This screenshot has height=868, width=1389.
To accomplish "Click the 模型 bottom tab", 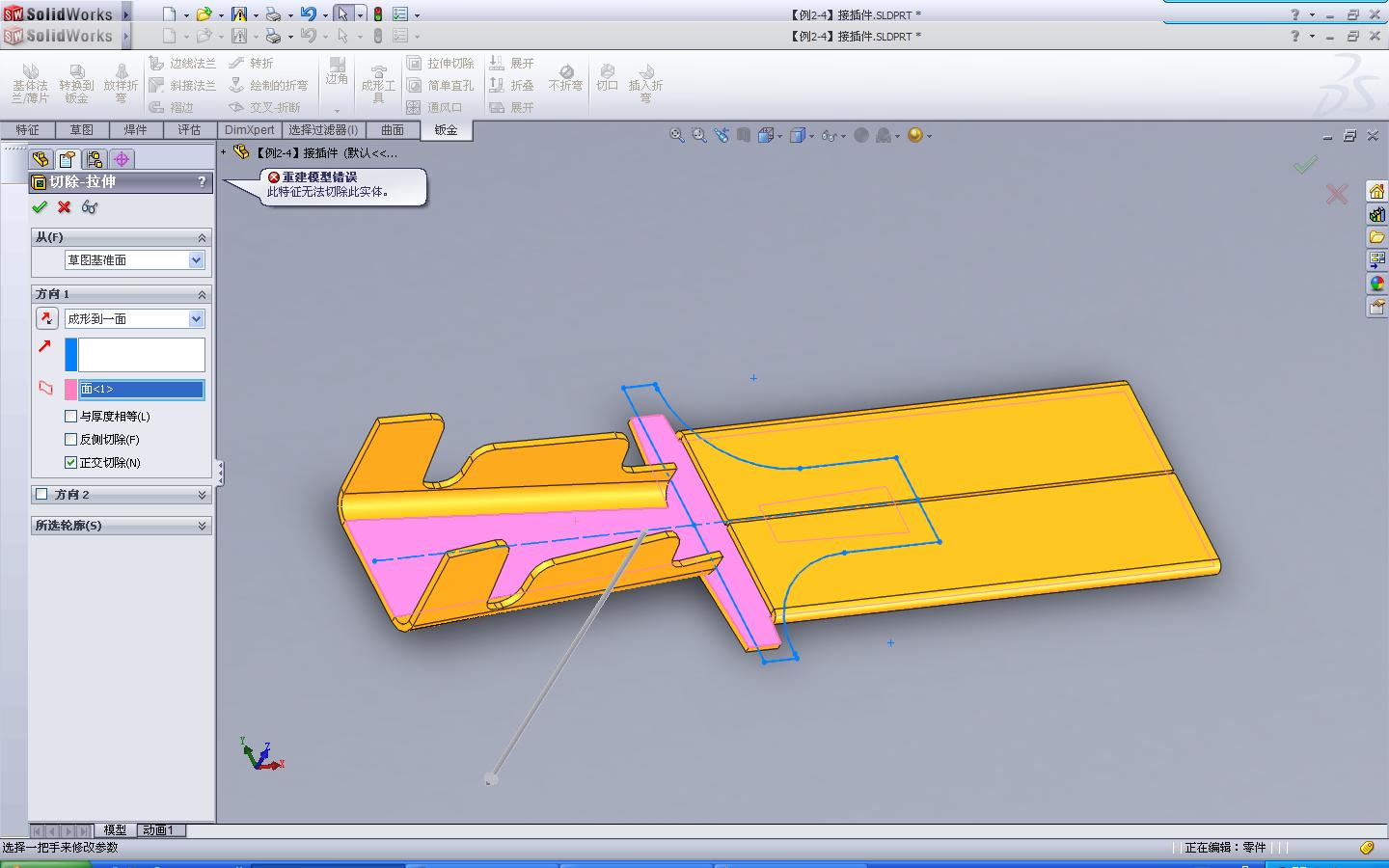I will pyautogui.click(x=115, y=830).
